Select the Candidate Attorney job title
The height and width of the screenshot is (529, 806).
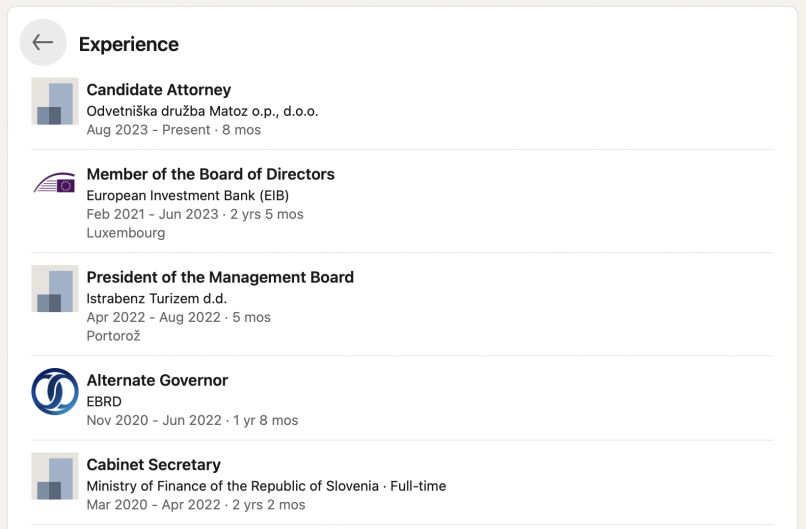pyautogui.click(x=159, y=89)
